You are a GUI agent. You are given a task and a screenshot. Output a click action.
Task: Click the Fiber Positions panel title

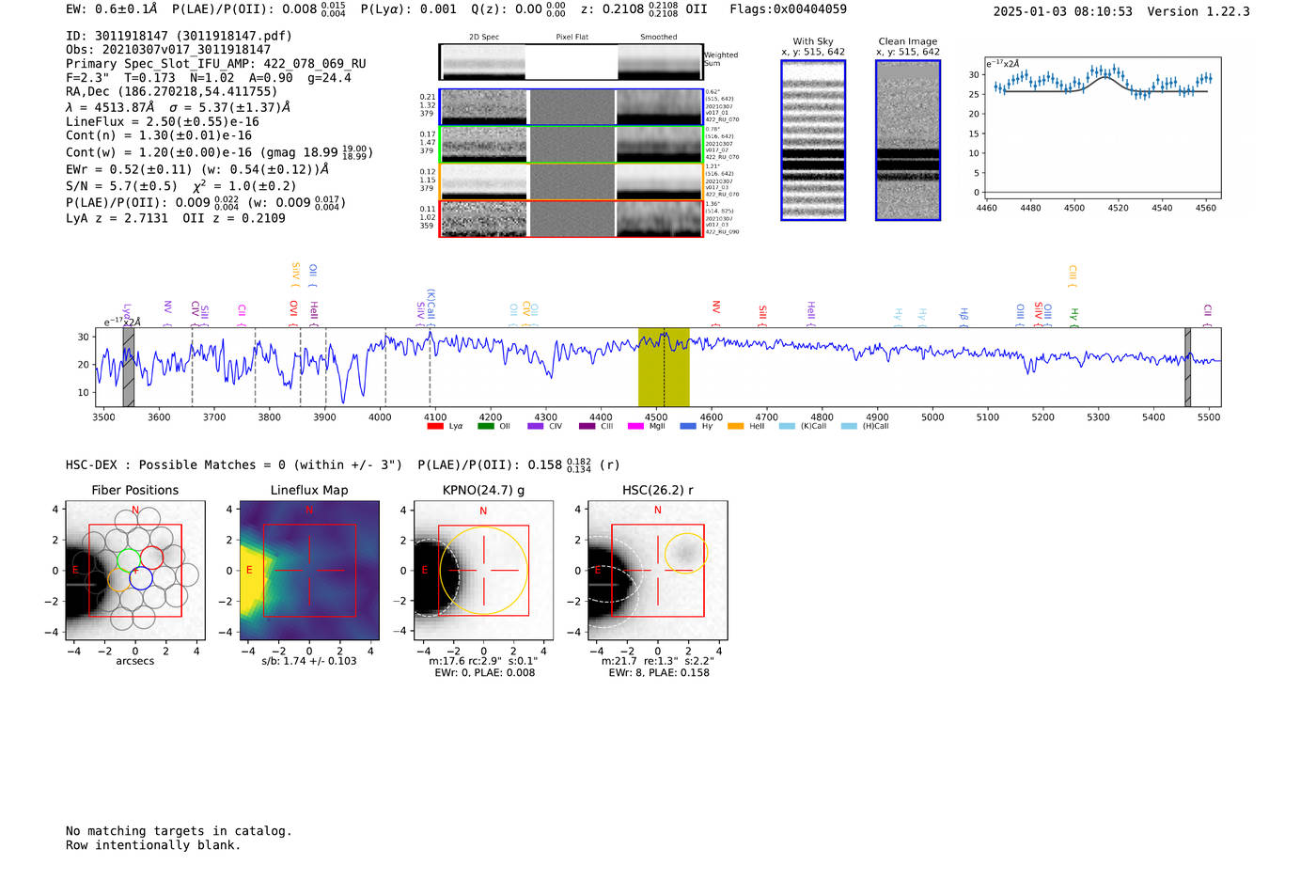click(x=135, y=490)
